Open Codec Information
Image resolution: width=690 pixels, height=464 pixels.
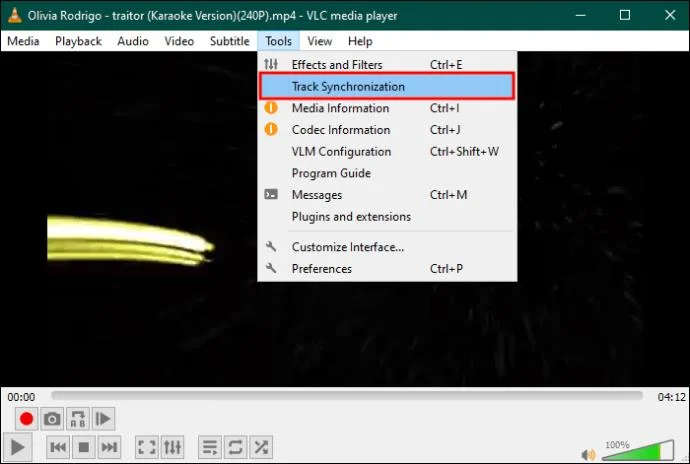[x=387, y=130]
